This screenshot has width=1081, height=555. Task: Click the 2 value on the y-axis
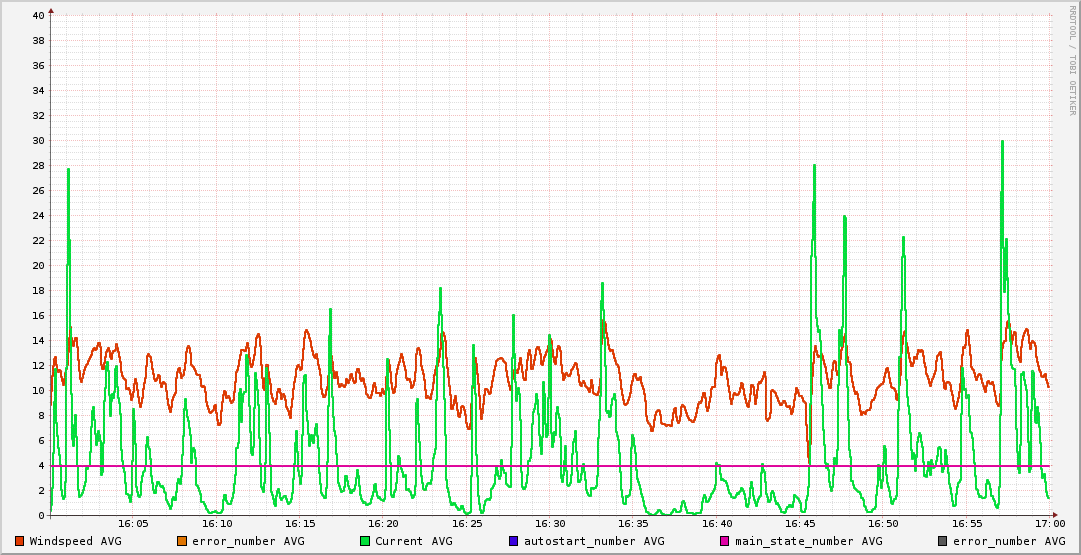click(x=42, y=490)
